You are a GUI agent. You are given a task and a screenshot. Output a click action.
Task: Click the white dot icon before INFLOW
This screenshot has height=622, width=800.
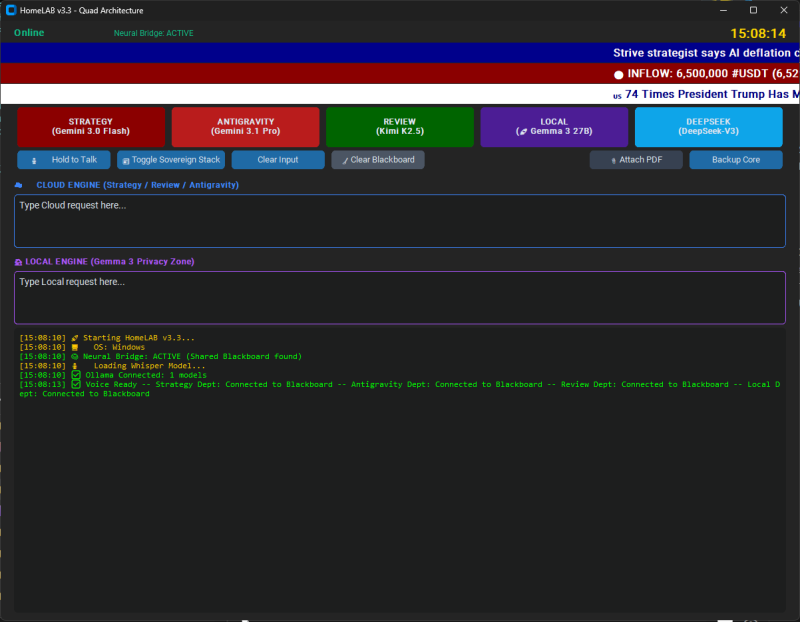[x=618, y=74]
